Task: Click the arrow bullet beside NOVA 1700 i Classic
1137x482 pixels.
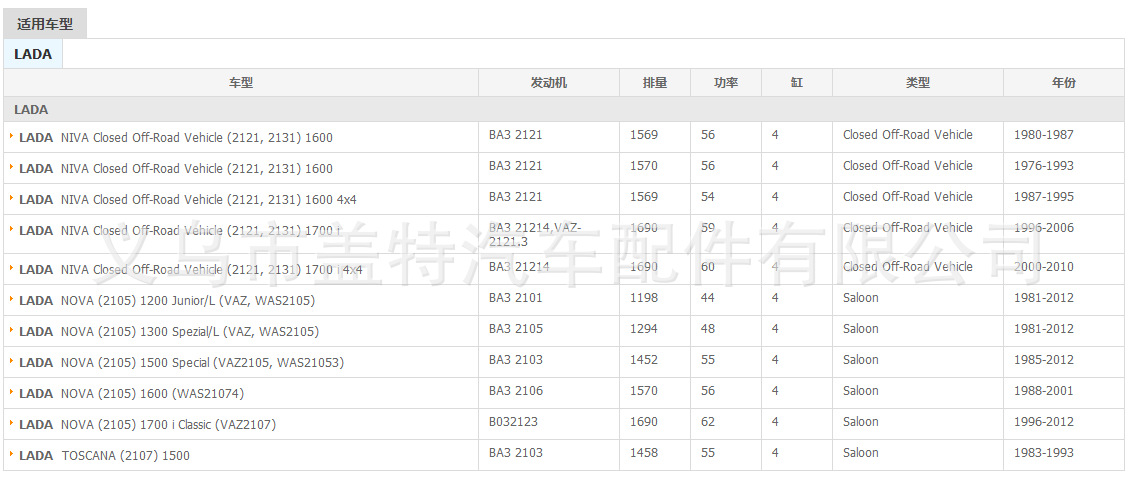Action: pos(12,423)
